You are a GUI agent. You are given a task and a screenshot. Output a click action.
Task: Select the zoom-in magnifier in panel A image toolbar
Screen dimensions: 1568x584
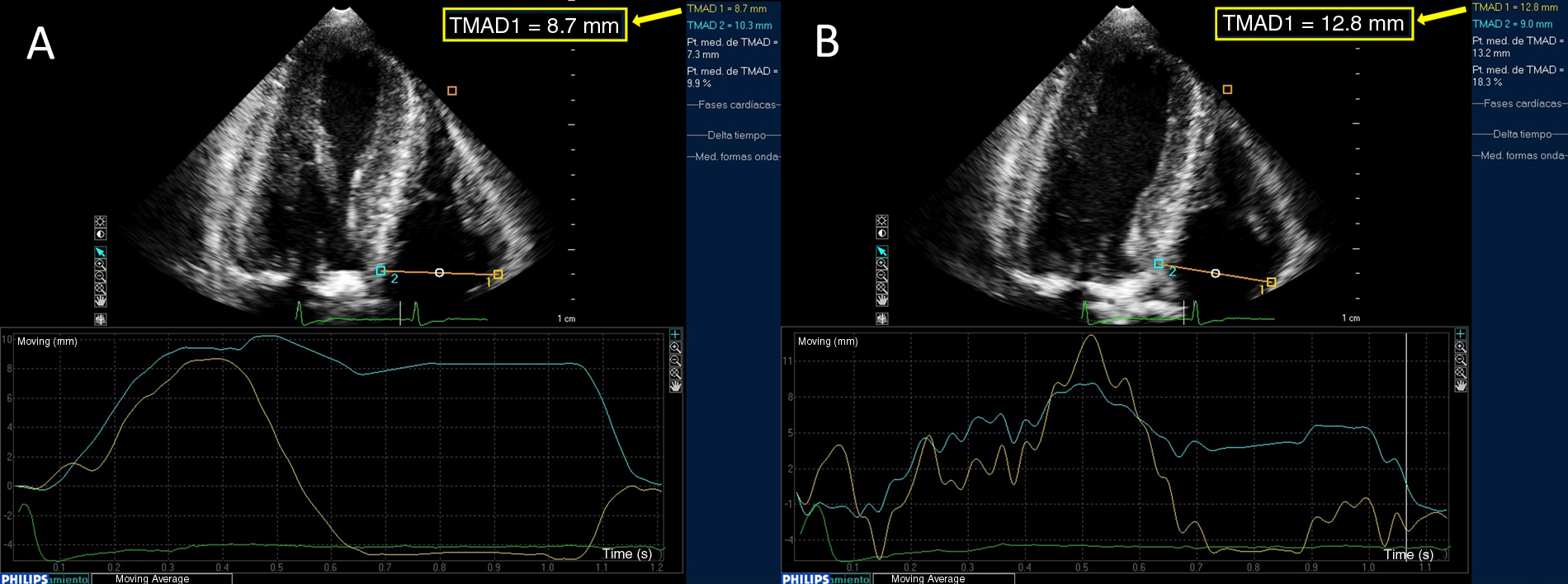pyautogui.click(x=100, y=265)
